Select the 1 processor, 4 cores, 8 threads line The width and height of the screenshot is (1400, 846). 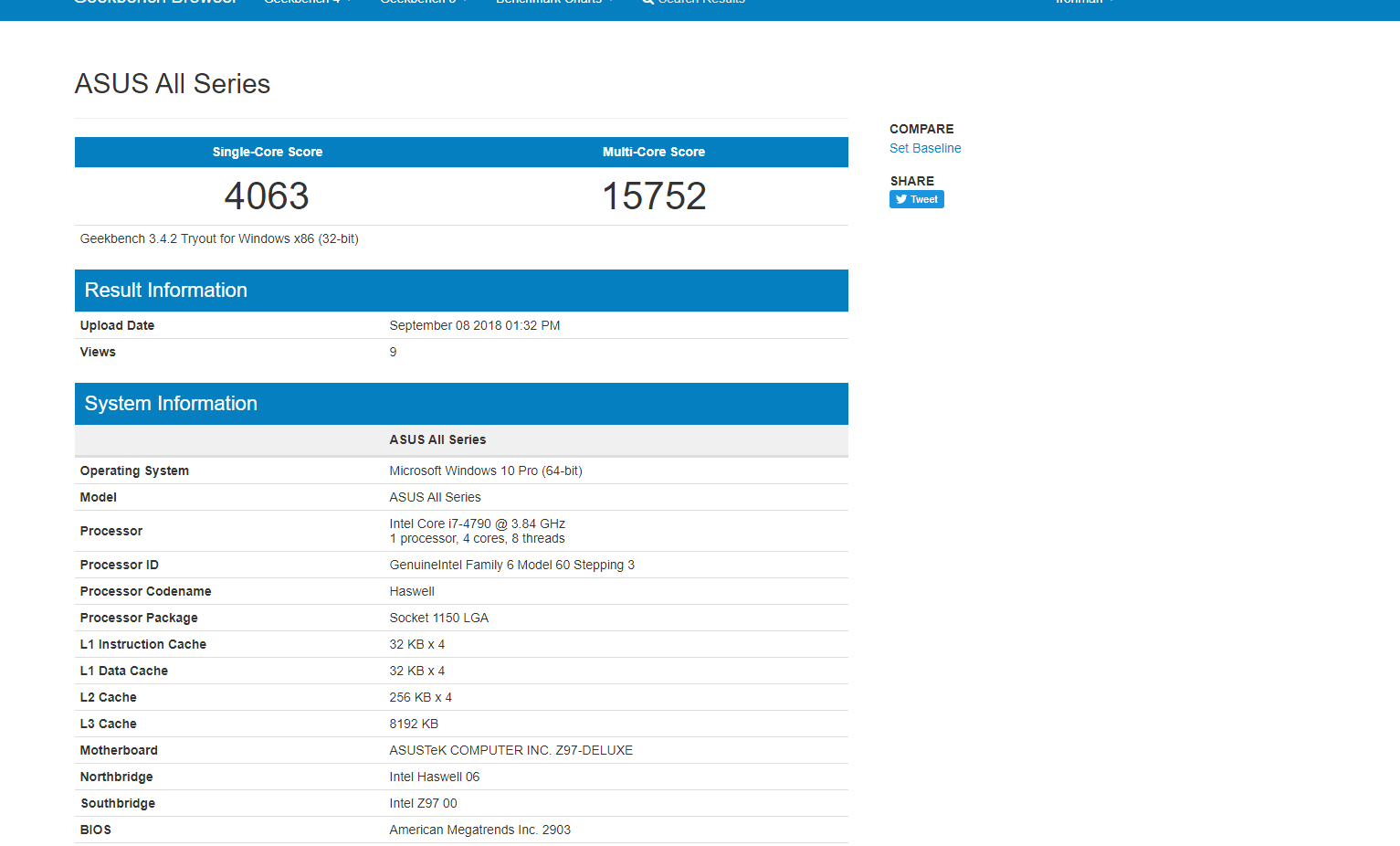click(478, 538)
